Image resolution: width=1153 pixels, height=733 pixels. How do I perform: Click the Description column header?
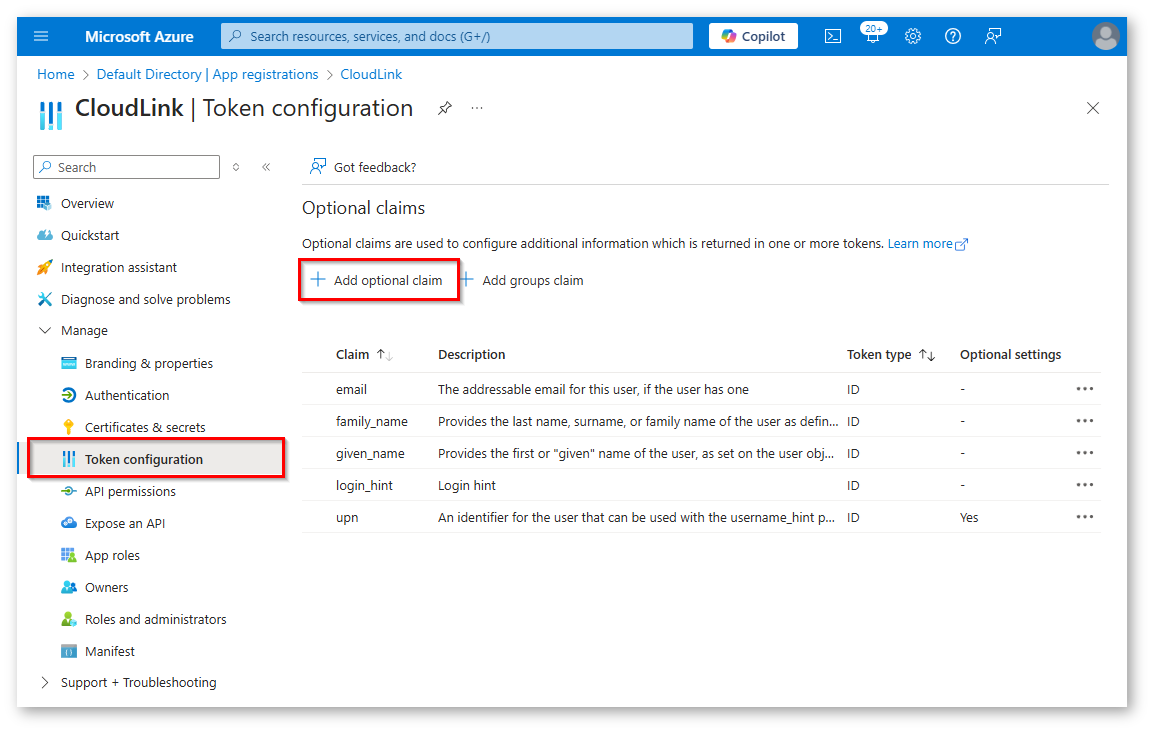click(471, 354)
